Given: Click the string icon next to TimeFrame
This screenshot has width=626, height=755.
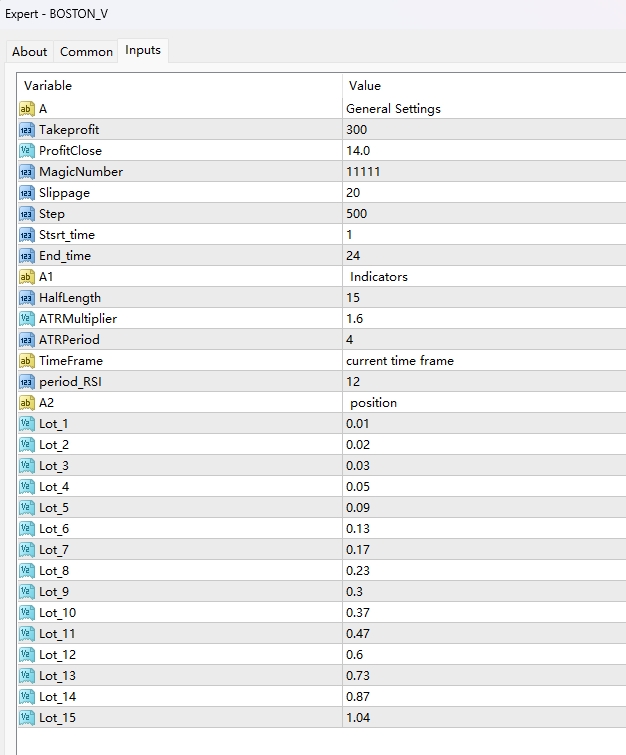Looking at the screenshot, I should click(26, 361).
